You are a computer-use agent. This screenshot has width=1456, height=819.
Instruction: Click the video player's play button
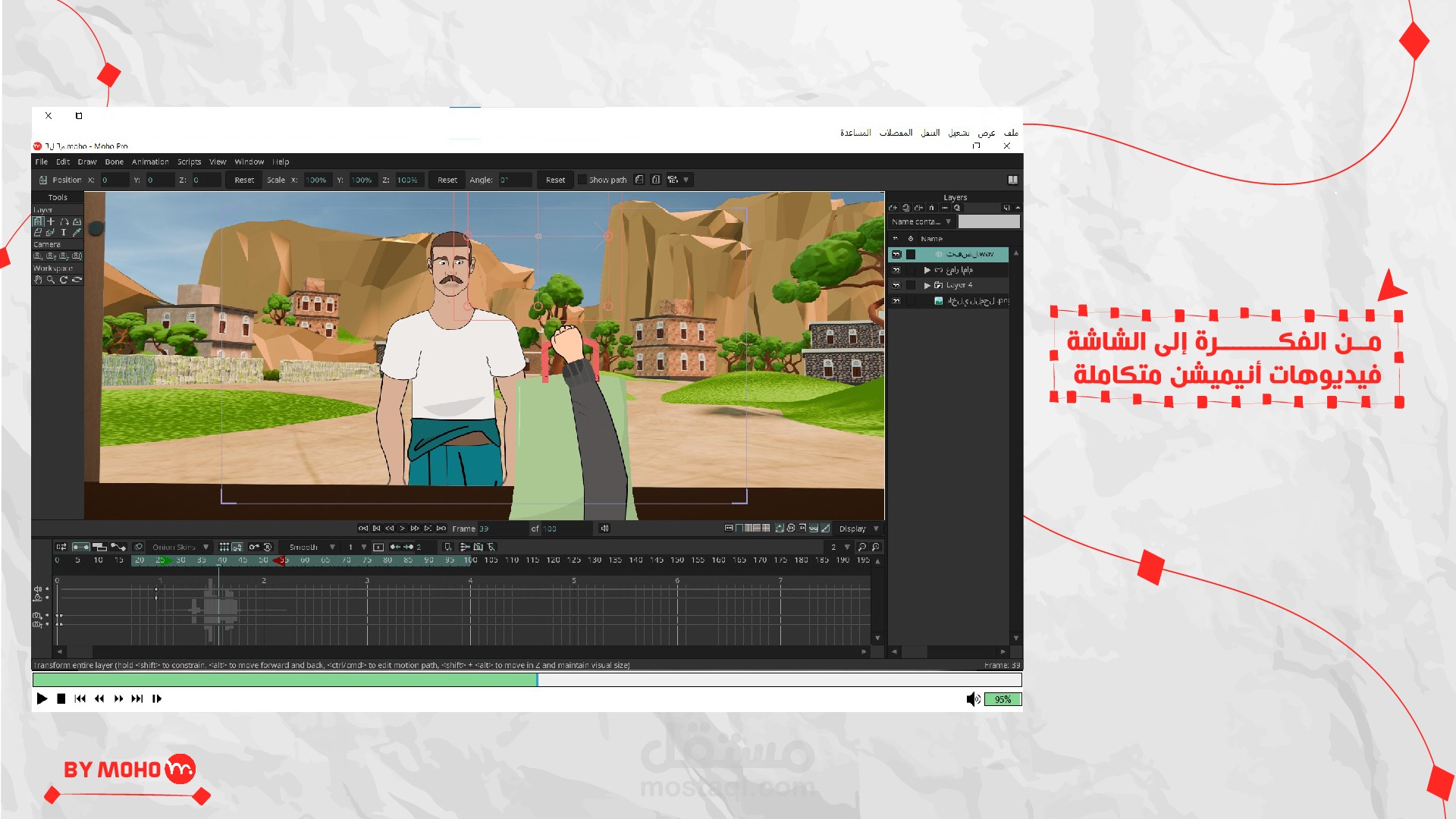[42, 699]
